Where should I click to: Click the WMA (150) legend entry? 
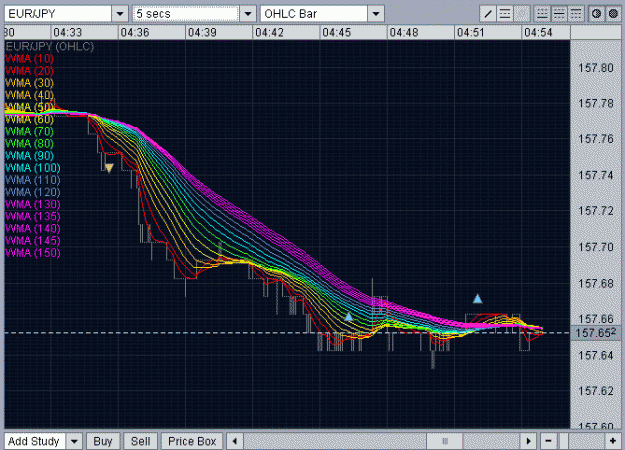33,253
